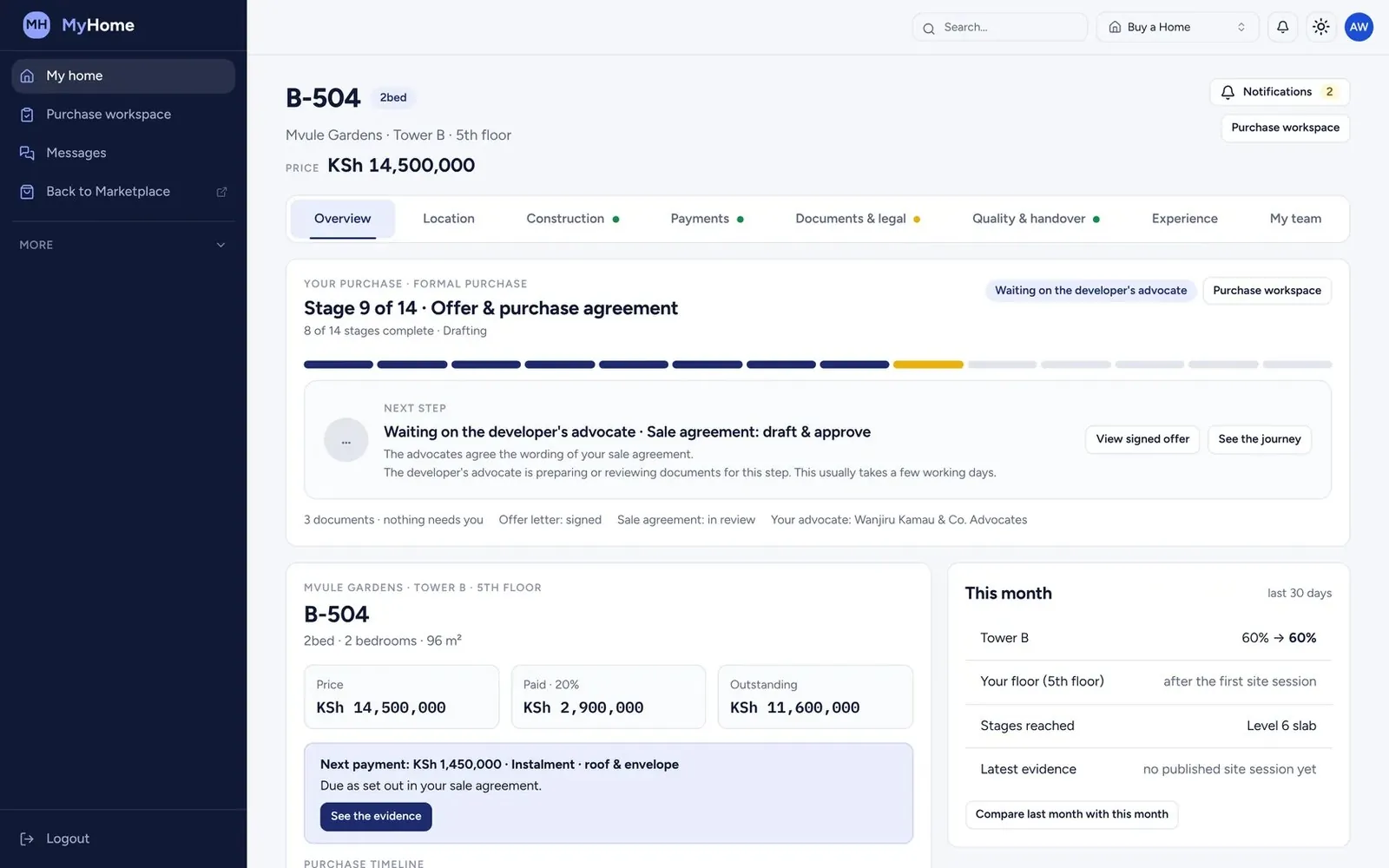
Task: Click the Back to Marketplace bag icon
Action: tap(27, 192)
